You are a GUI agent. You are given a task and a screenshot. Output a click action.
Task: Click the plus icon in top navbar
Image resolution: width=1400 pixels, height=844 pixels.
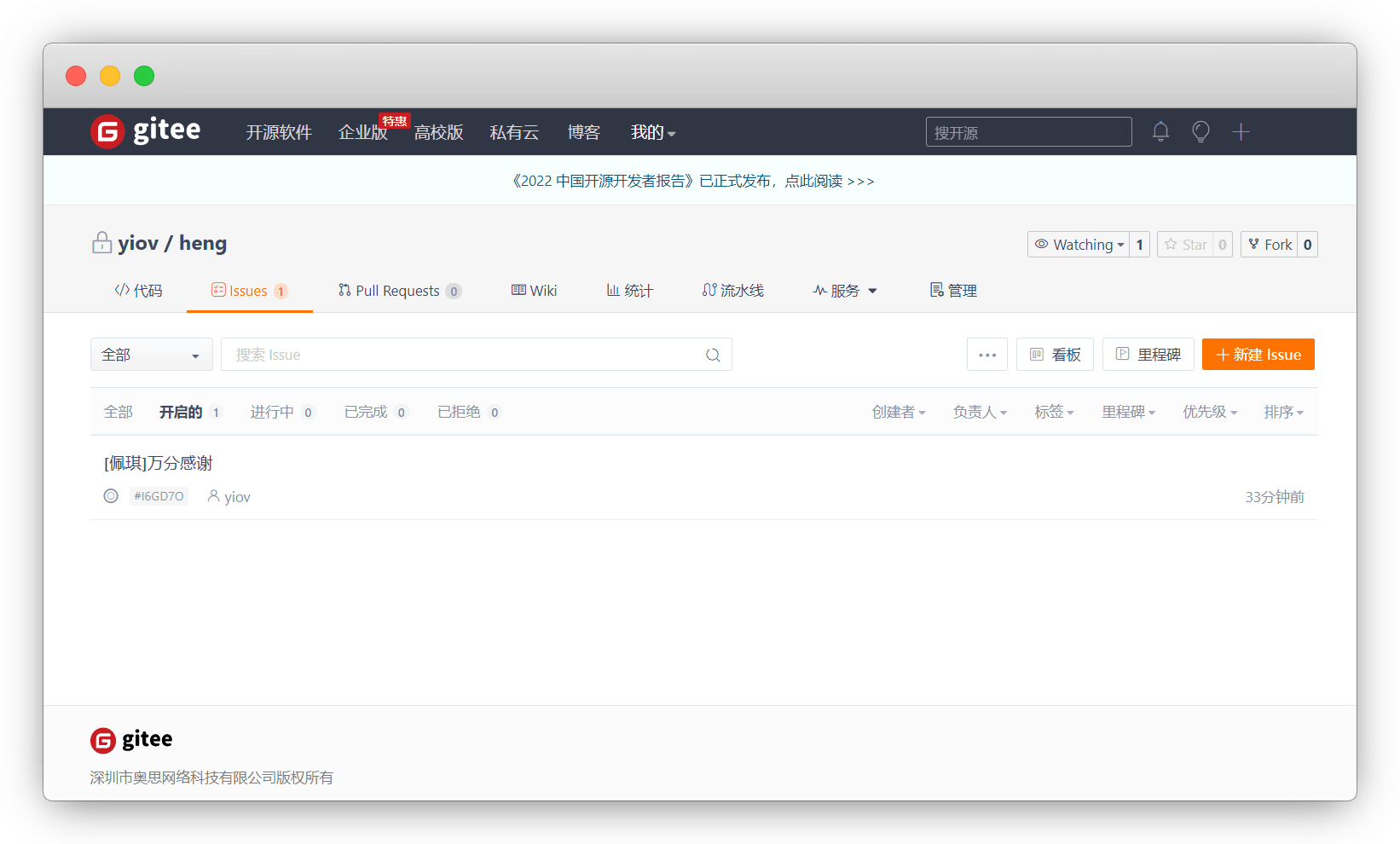1241,131
